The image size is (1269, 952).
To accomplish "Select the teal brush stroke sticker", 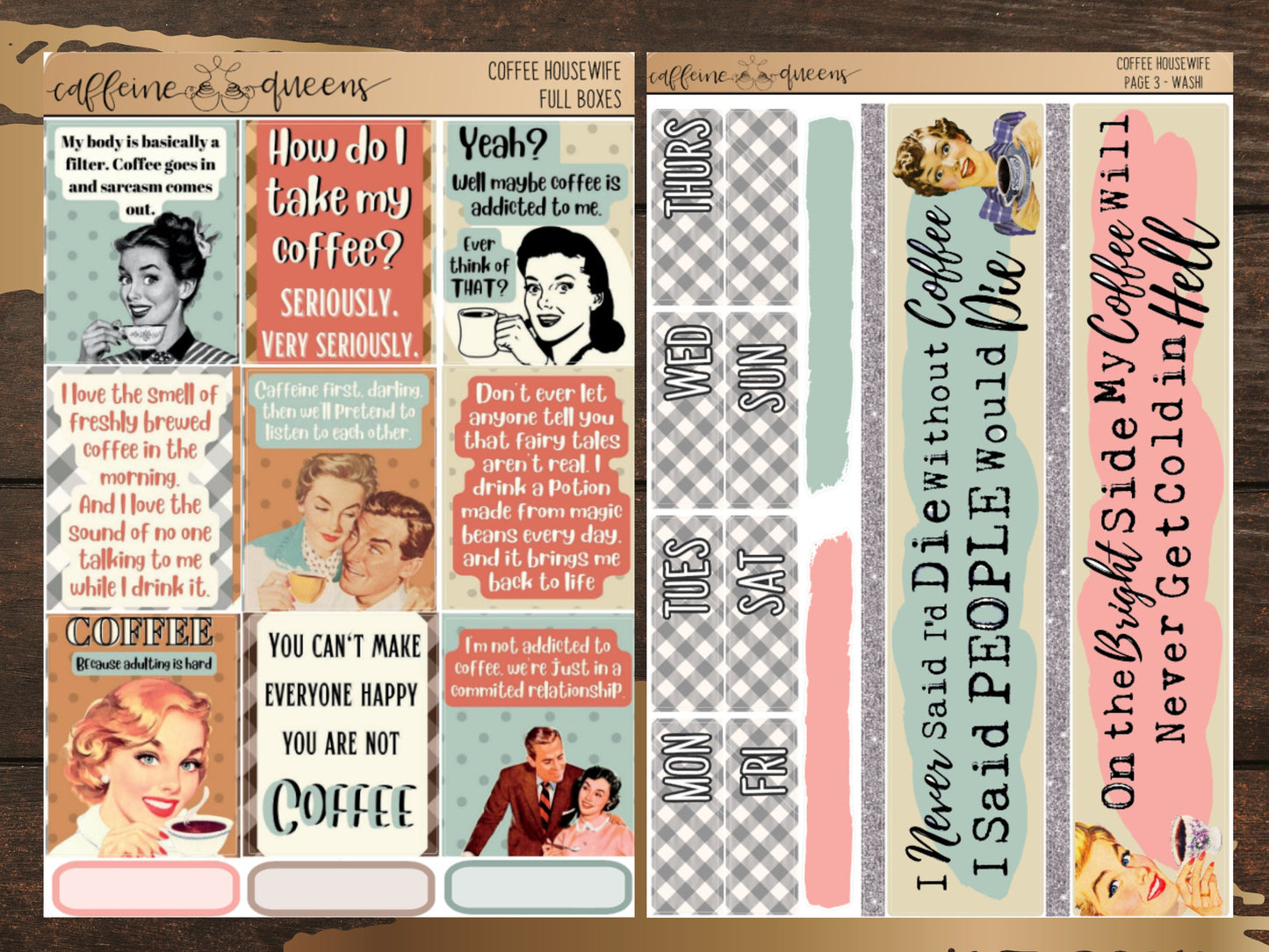I will pos(829,303).
